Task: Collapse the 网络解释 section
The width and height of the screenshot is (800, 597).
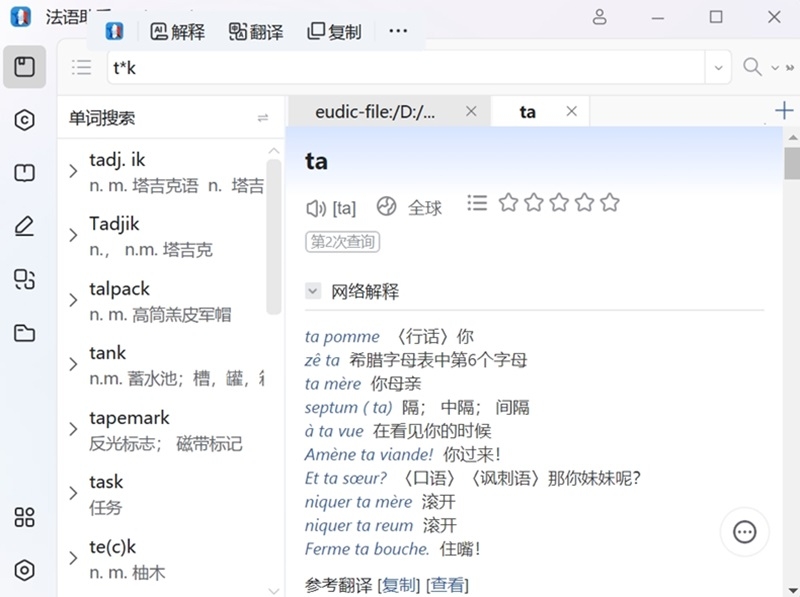Action: (313, 291)
